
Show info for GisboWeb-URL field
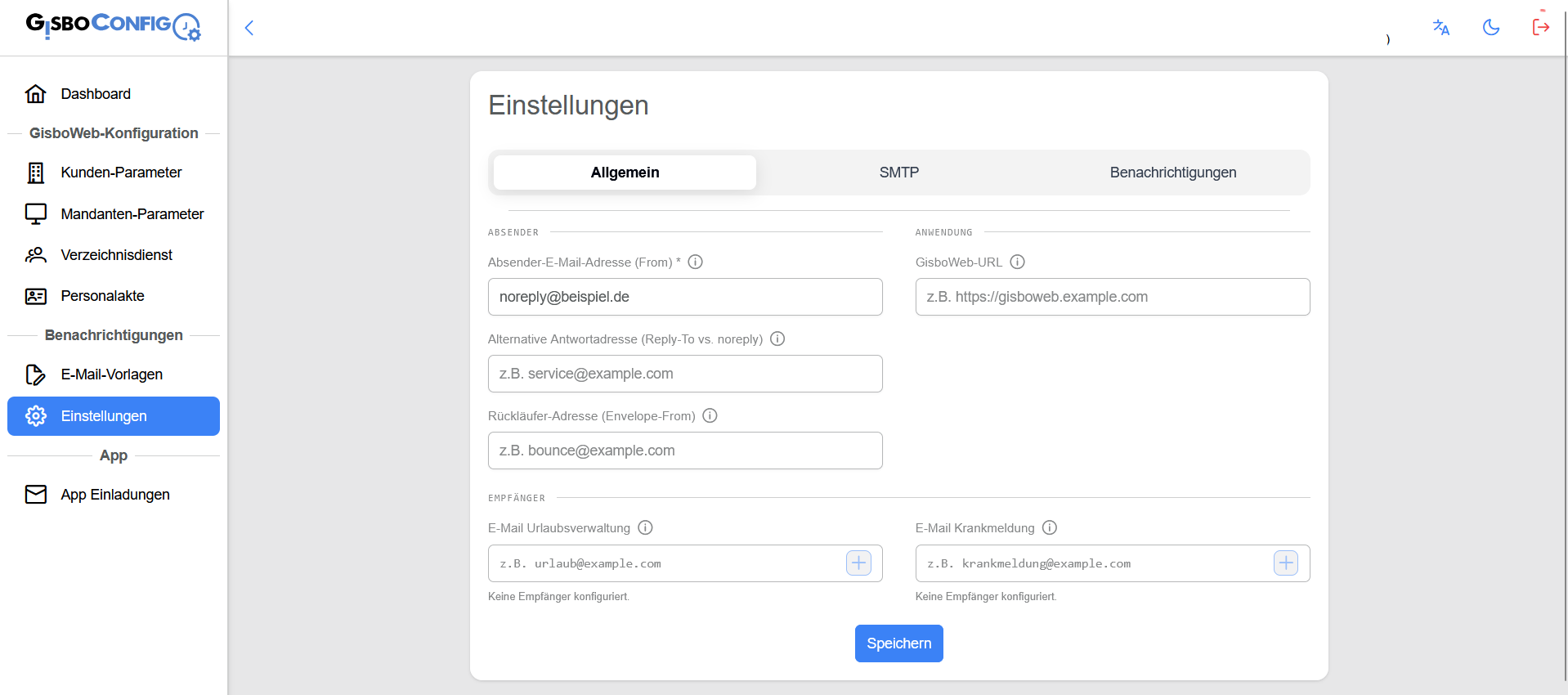[1018, 262]
